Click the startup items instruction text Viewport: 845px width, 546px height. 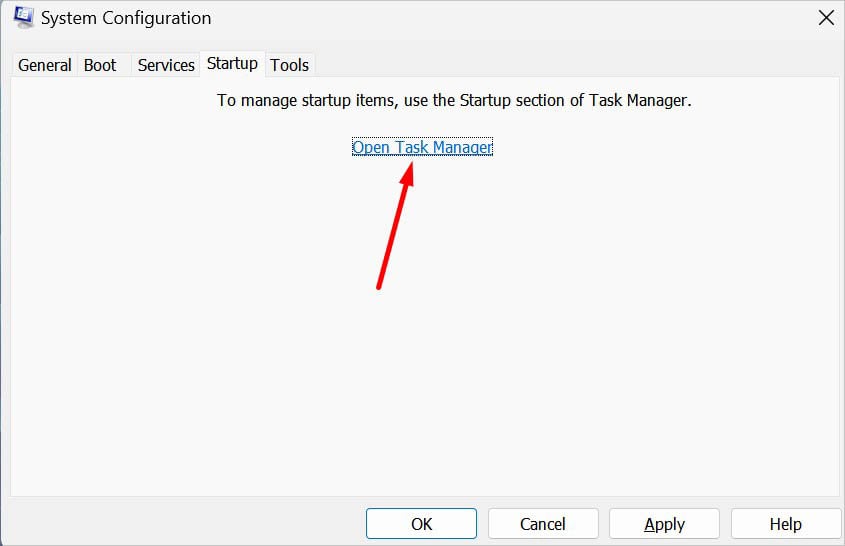coord(454,101)
